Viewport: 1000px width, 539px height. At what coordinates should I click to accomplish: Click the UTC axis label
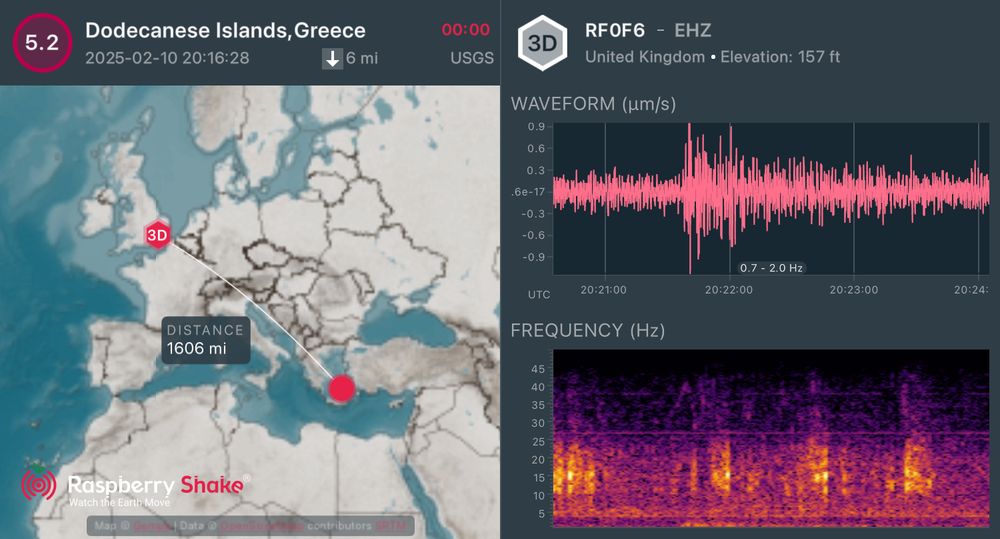pyautogui.click(x=539, y=295)
